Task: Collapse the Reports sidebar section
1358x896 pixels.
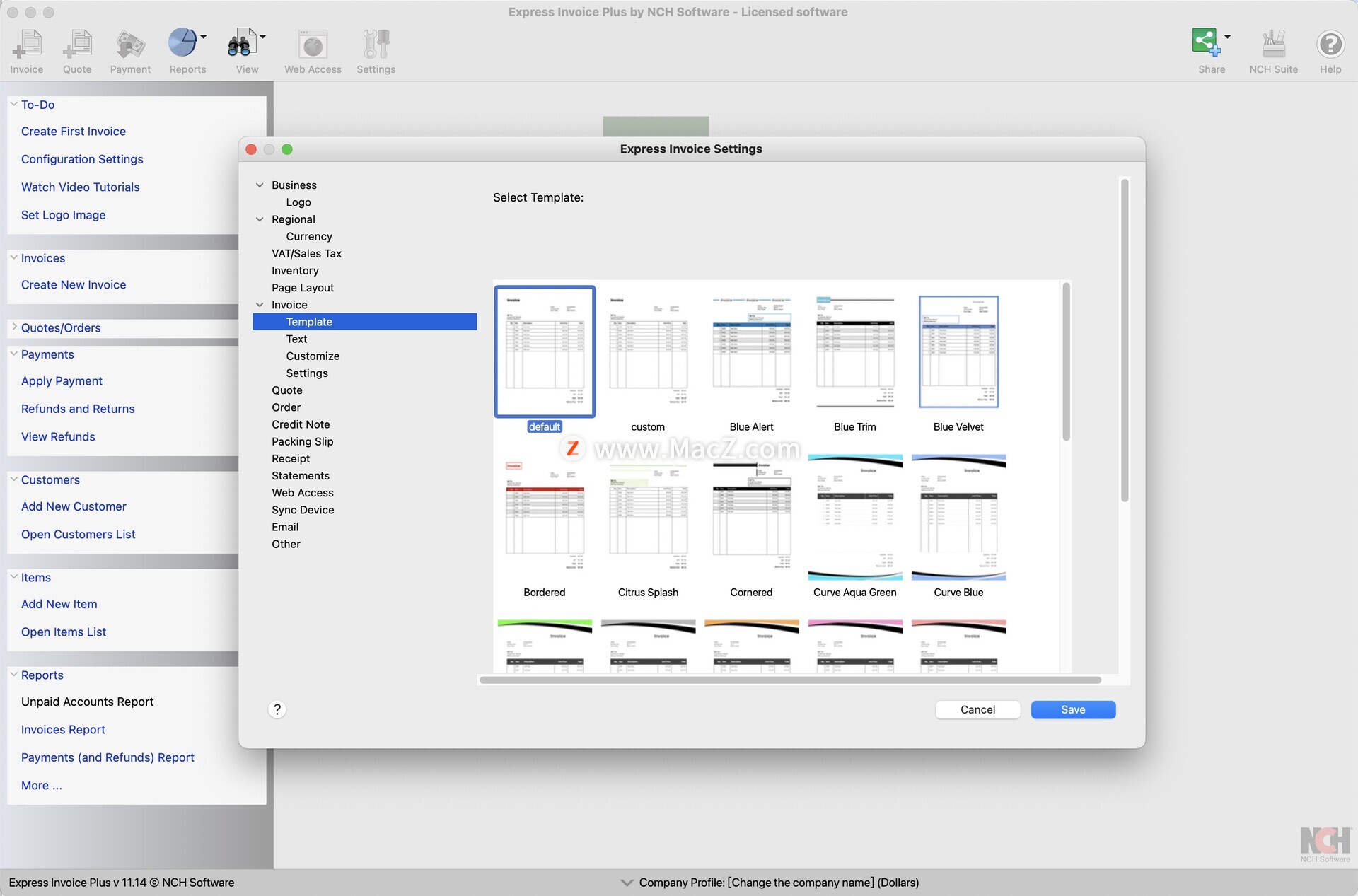Action: coord(13,674)
